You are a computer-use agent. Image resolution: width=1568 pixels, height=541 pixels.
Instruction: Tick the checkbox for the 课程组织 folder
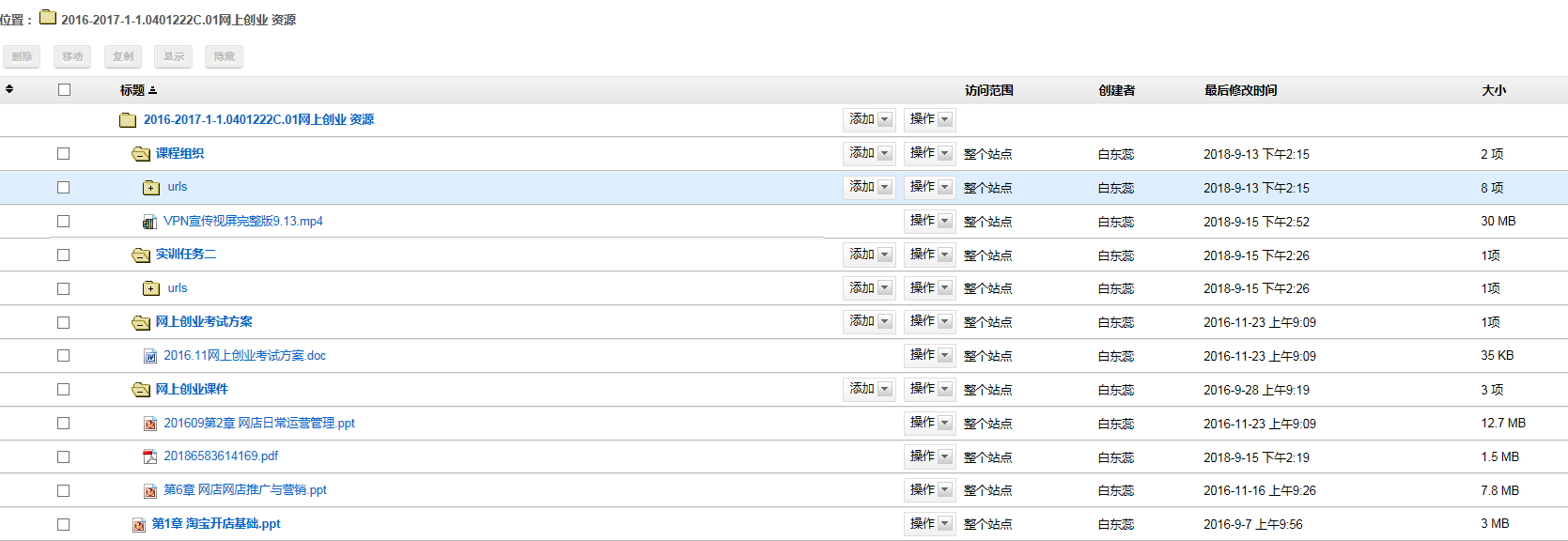point(63,154)
